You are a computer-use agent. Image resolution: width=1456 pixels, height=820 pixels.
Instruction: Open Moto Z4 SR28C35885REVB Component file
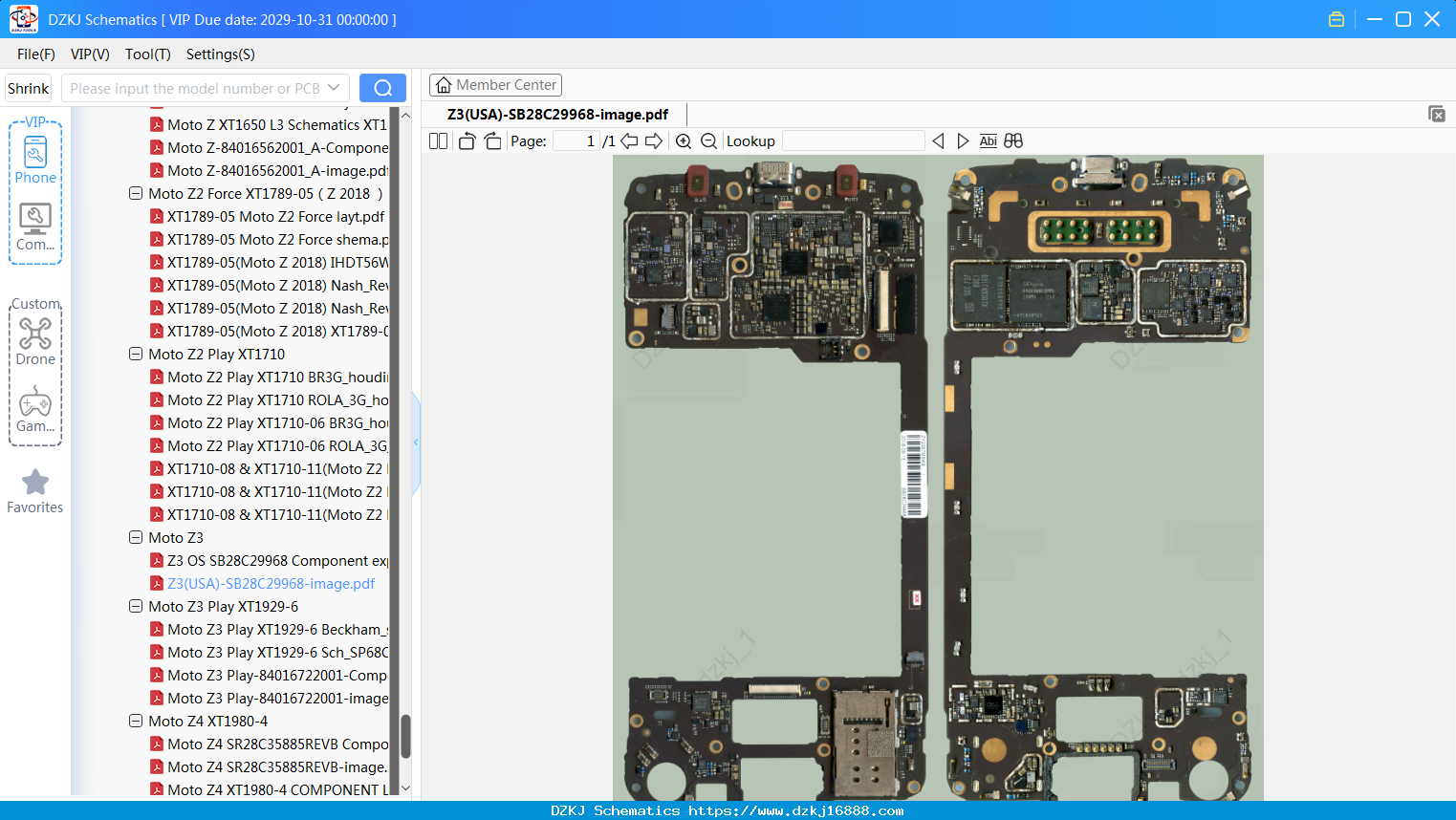[277, 744]
